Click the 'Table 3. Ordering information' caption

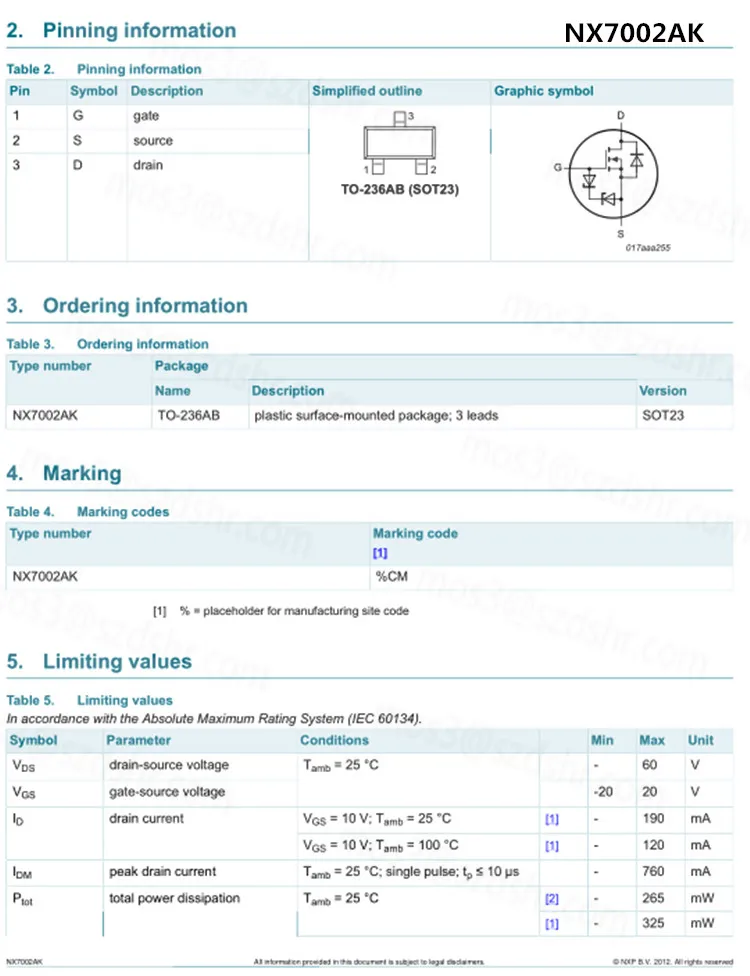pos(108,344)
